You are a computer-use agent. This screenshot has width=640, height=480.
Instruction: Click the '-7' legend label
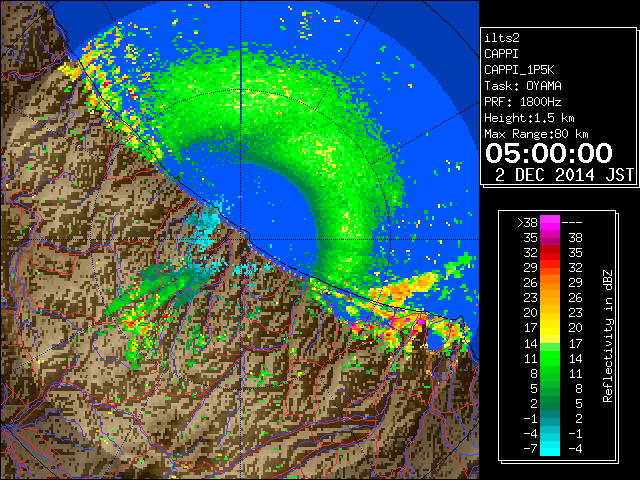(x=531, y=448)
